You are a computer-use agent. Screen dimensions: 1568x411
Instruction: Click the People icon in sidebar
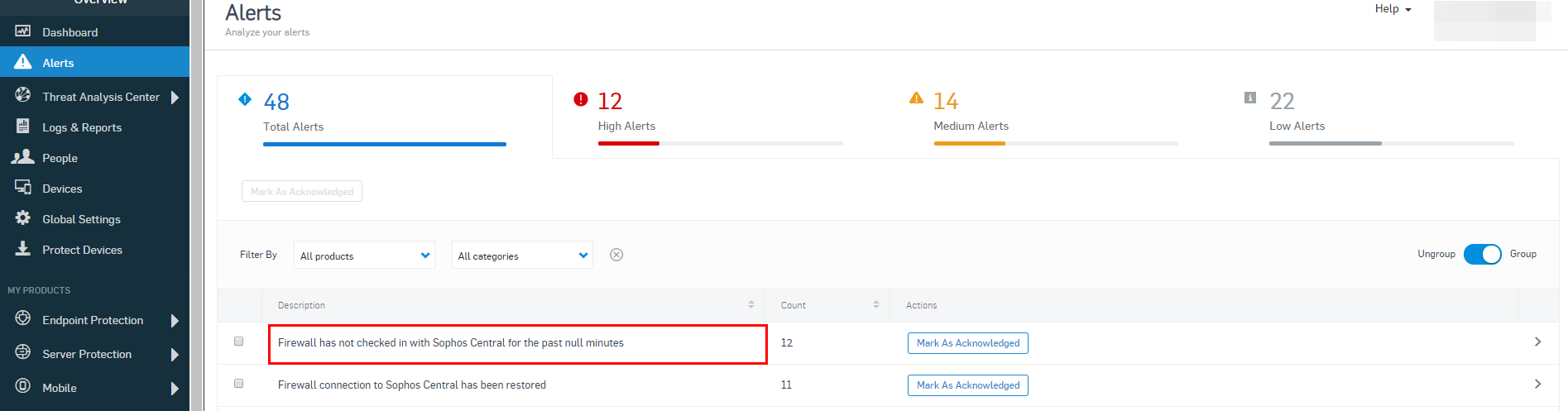pos(23,157)
